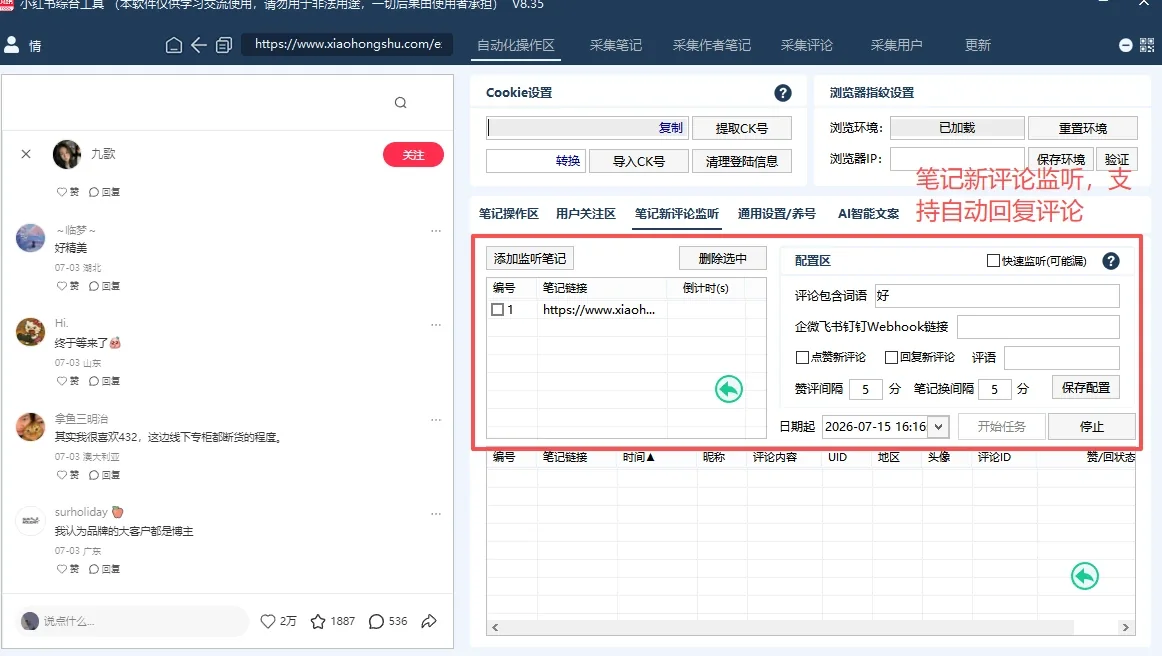Click the horizontal scrollbar right arrow

click(x=1126, y=628)
